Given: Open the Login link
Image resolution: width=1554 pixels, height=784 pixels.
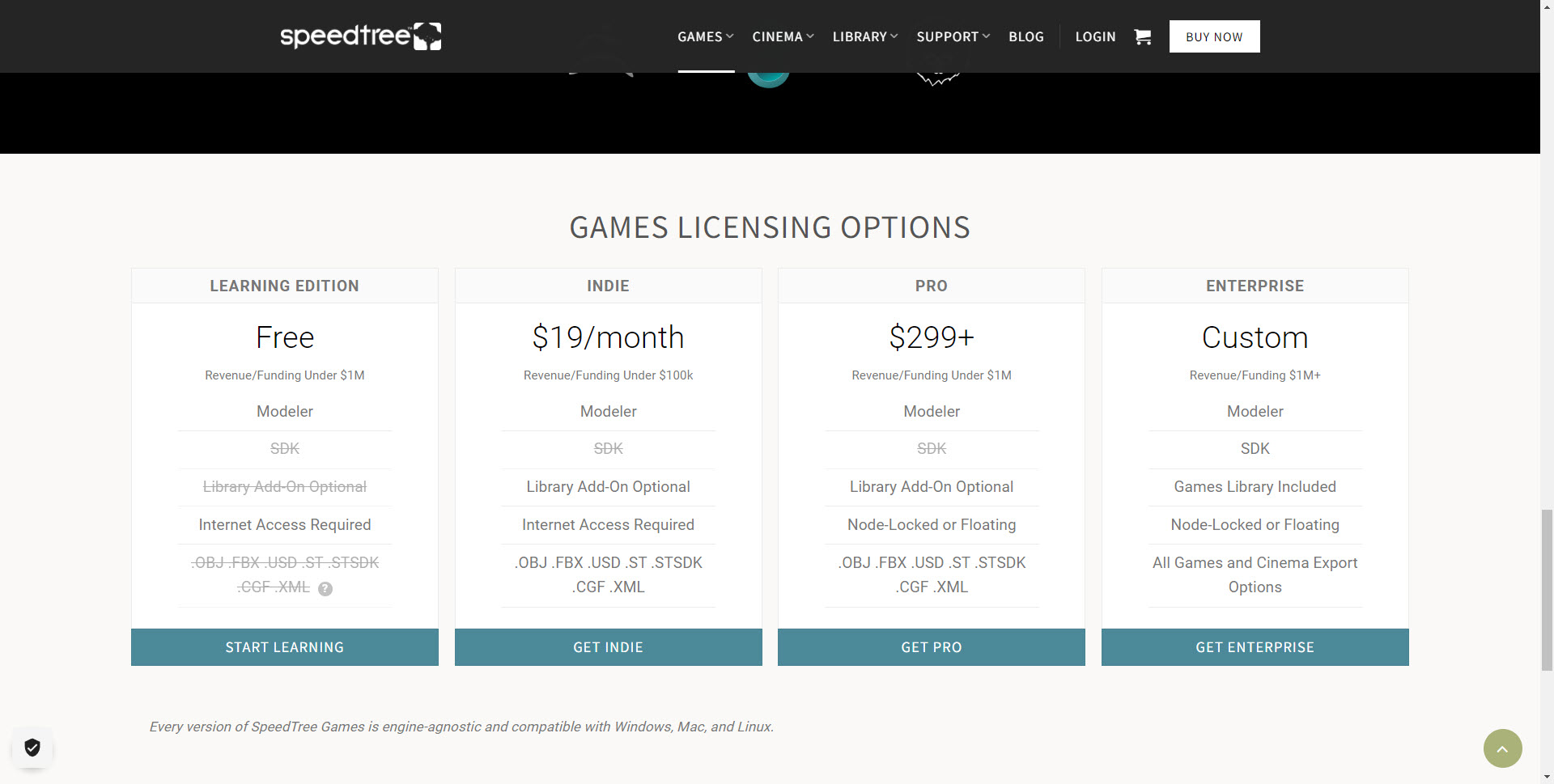Looking at the screenshot, I should [1095, 36].
